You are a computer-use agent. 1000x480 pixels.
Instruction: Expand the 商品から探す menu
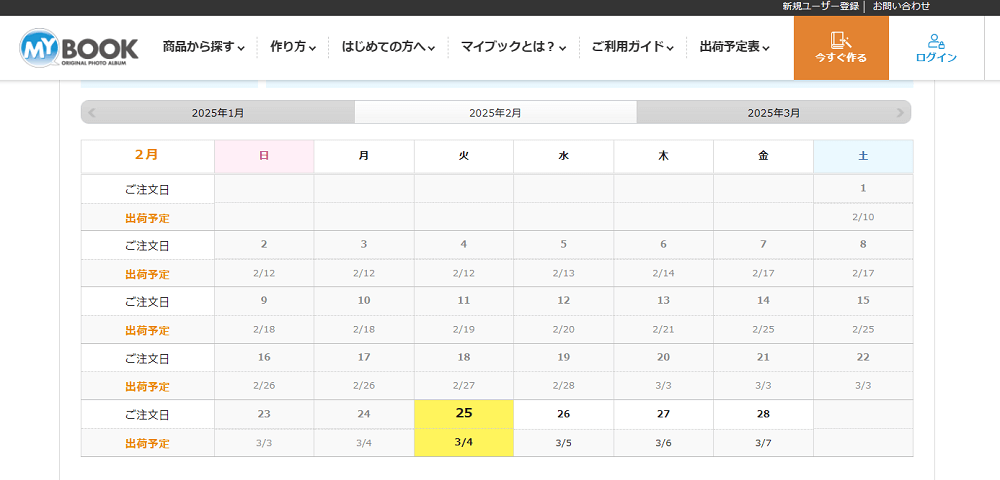pos(203,47)
